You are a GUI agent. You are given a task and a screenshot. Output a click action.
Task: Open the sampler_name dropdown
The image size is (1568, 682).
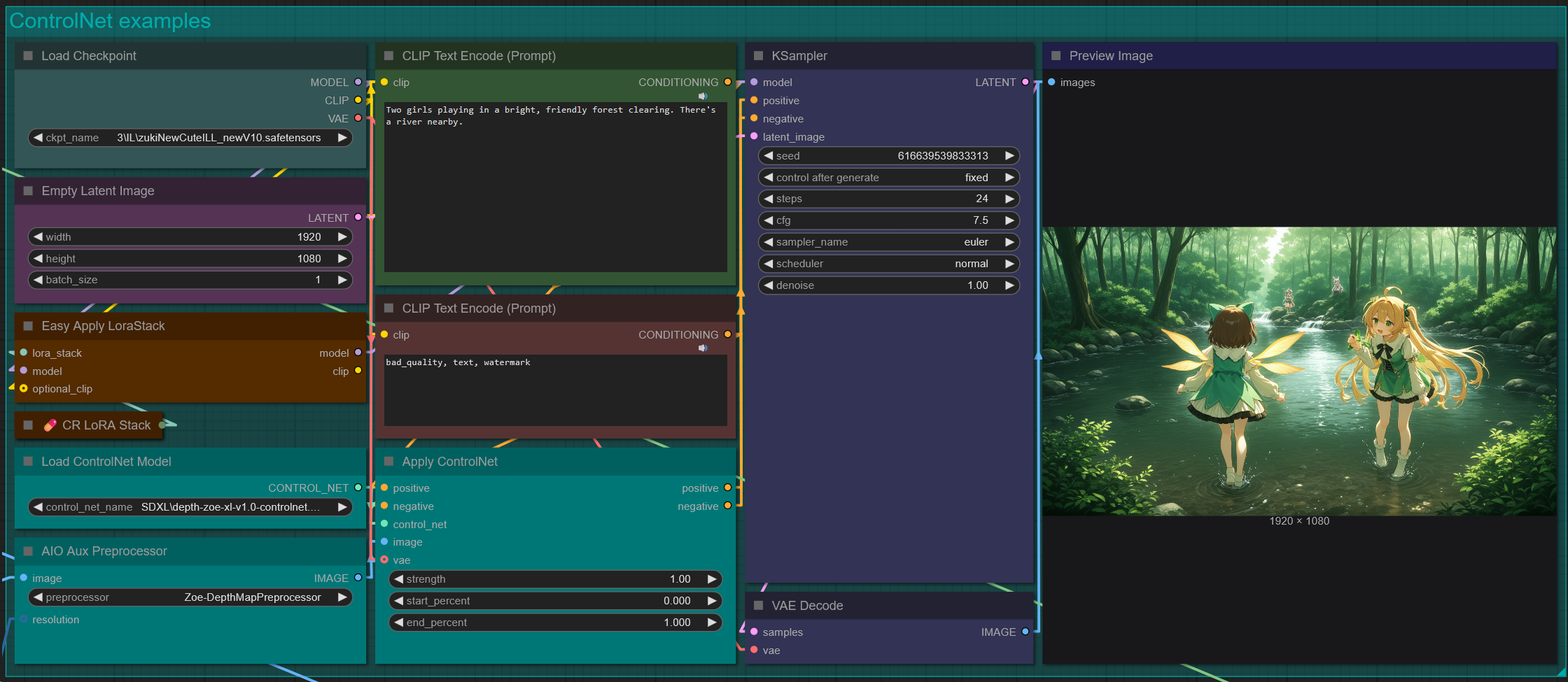[888, 242]
